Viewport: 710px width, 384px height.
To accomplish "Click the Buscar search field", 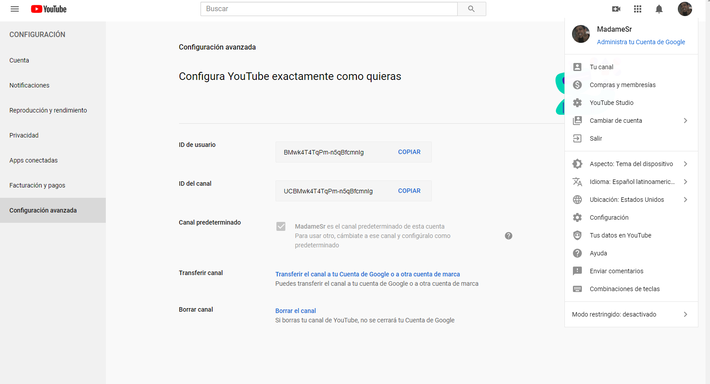I will pyautogui.click(x=329, y=9).
